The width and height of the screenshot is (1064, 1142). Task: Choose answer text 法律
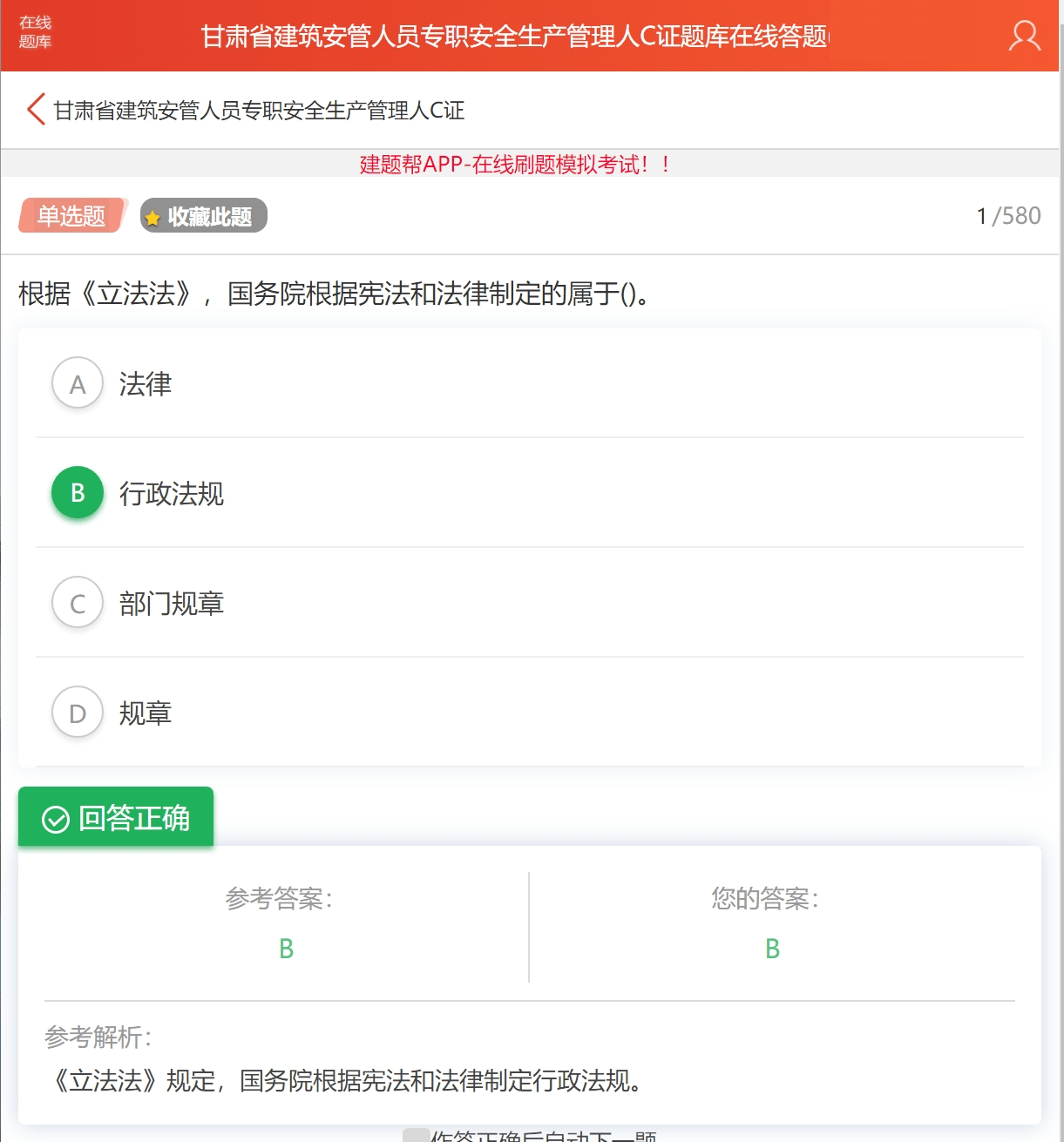146,384
